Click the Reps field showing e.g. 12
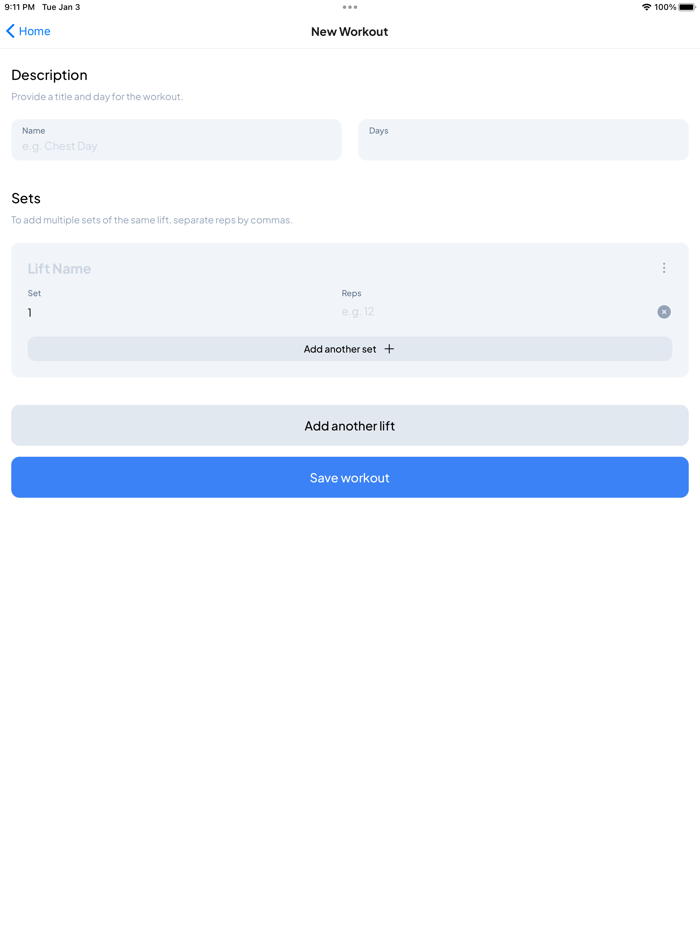 pyautogui.click(x=420, y=311)
